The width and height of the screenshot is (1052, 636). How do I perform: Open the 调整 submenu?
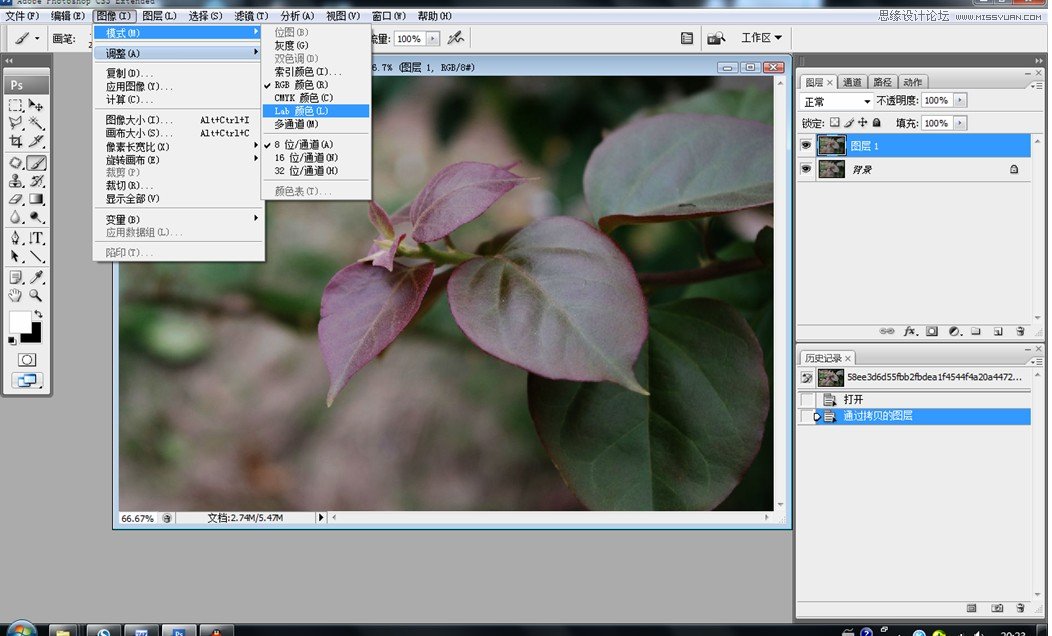(x=178, y=53)
